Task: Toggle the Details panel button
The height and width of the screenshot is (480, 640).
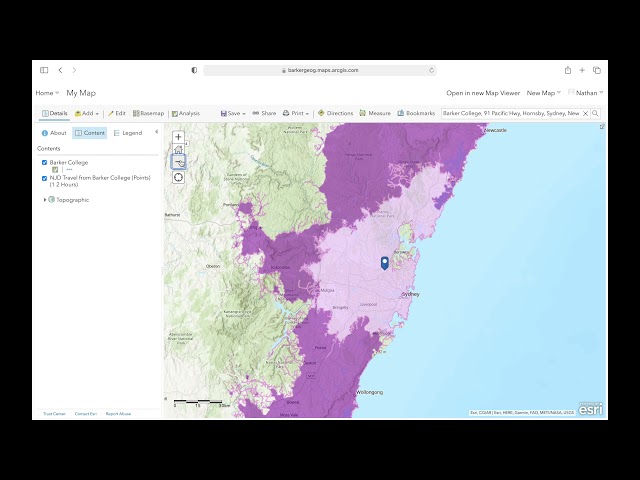Action: (55, 113)
